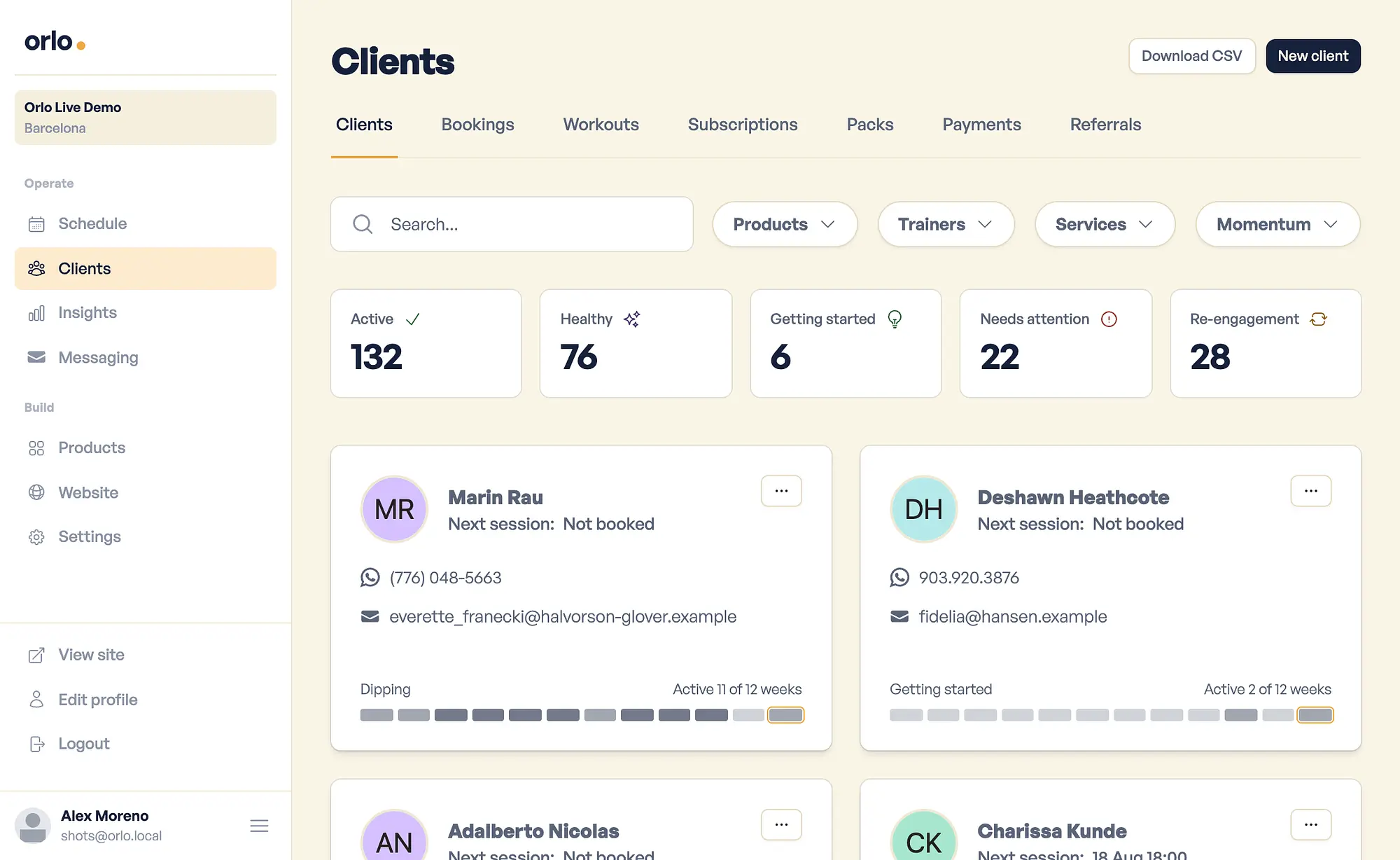Click the Re-engagement refresh icon

(x=1319, y=319)
